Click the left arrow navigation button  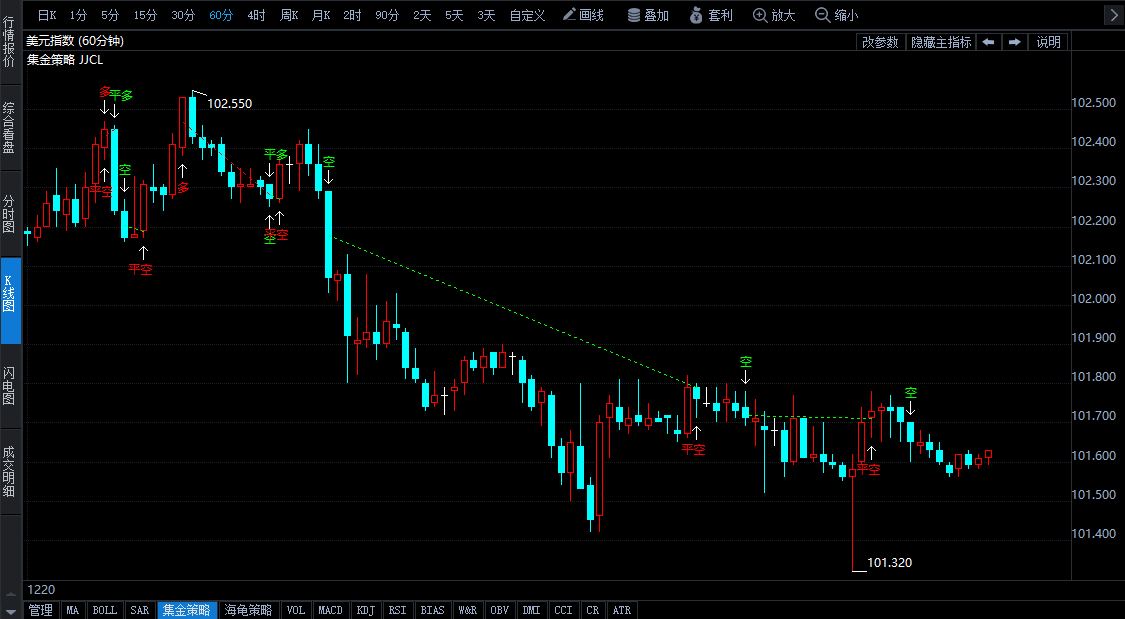(x=989, y=42)
